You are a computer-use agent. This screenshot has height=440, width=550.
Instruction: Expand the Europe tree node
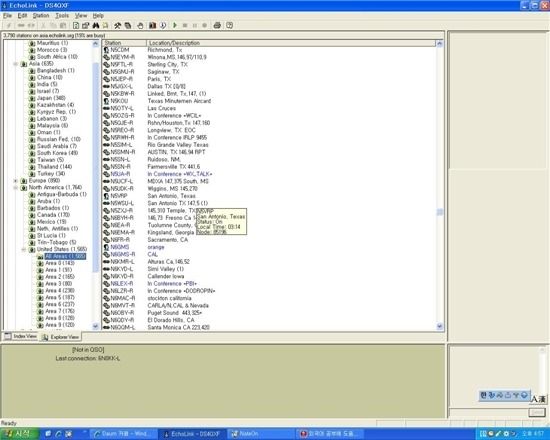15,181
